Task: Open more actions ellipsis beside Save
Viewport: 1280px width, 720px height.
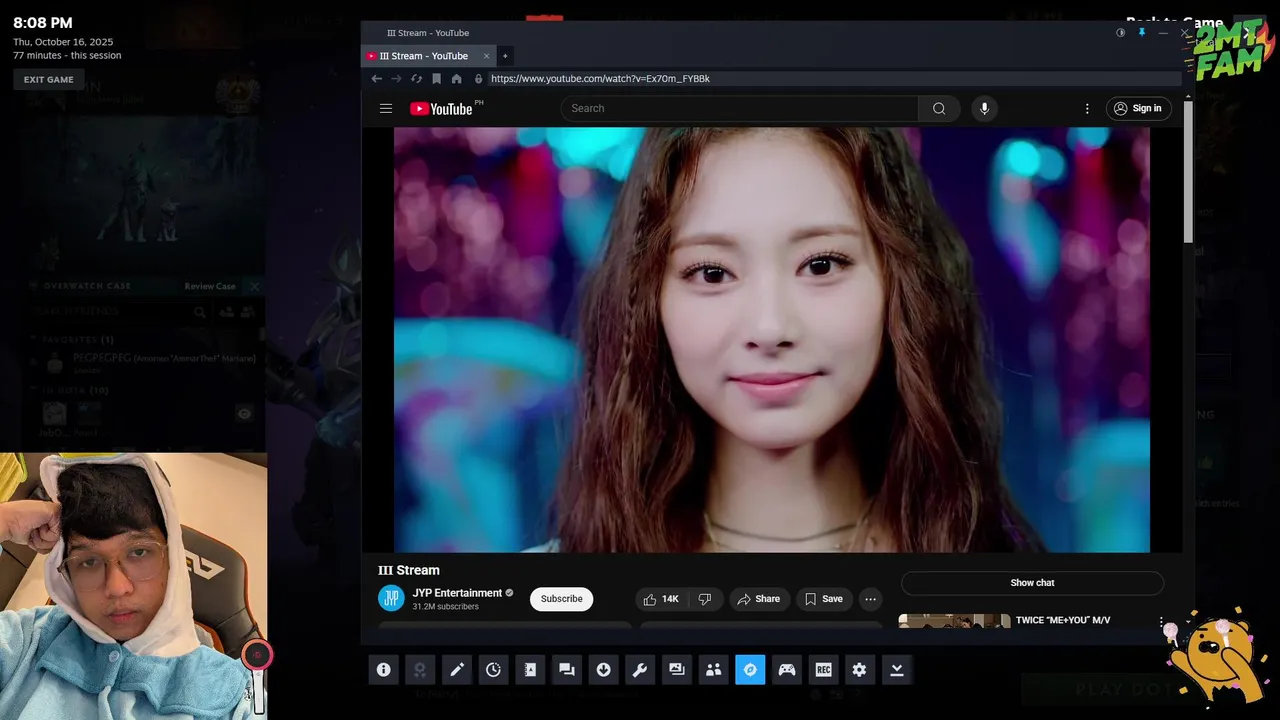Action: (x=870, y=599)
